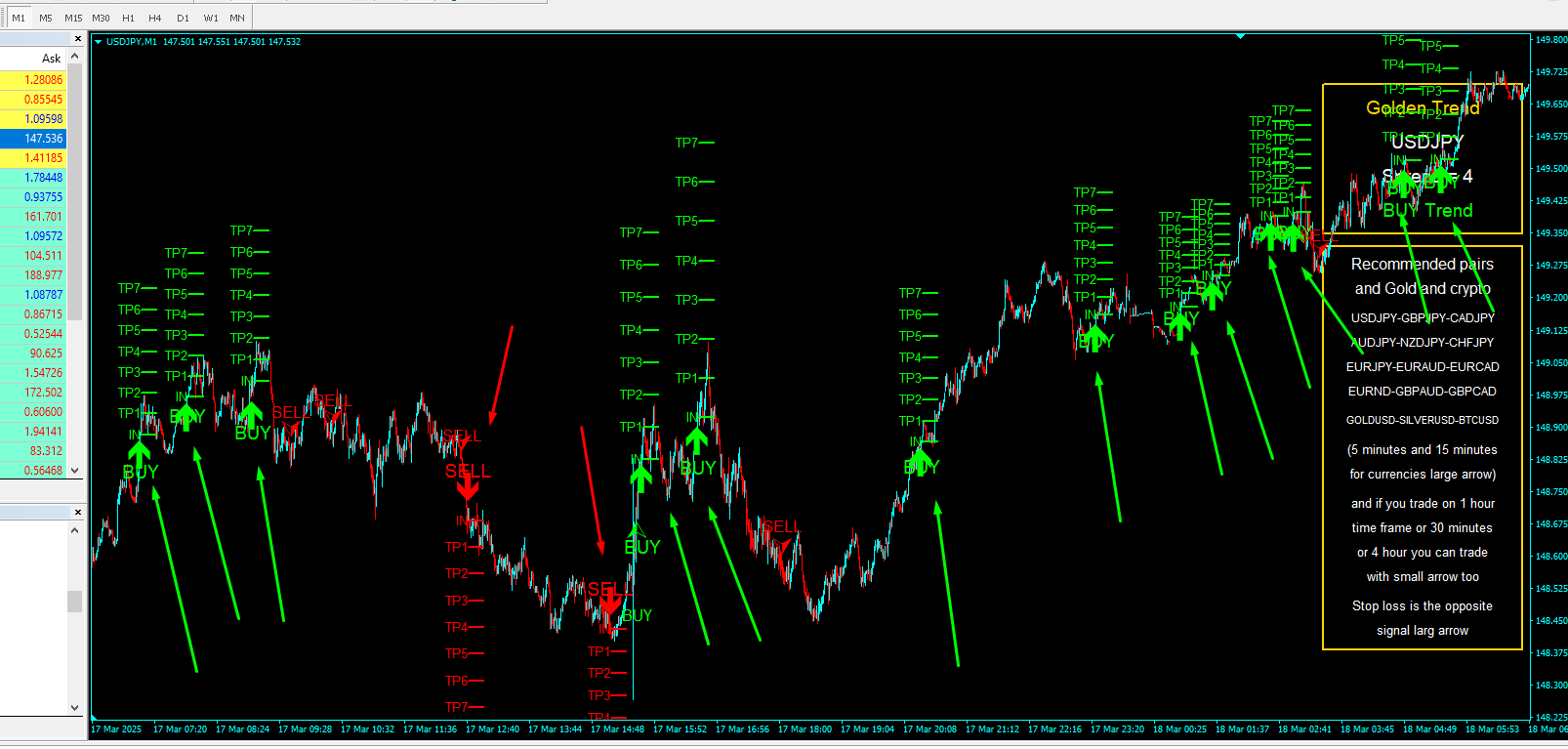Change chart period to H4
This screenshot has width=1568, height=749.
(x=155, y=18)
